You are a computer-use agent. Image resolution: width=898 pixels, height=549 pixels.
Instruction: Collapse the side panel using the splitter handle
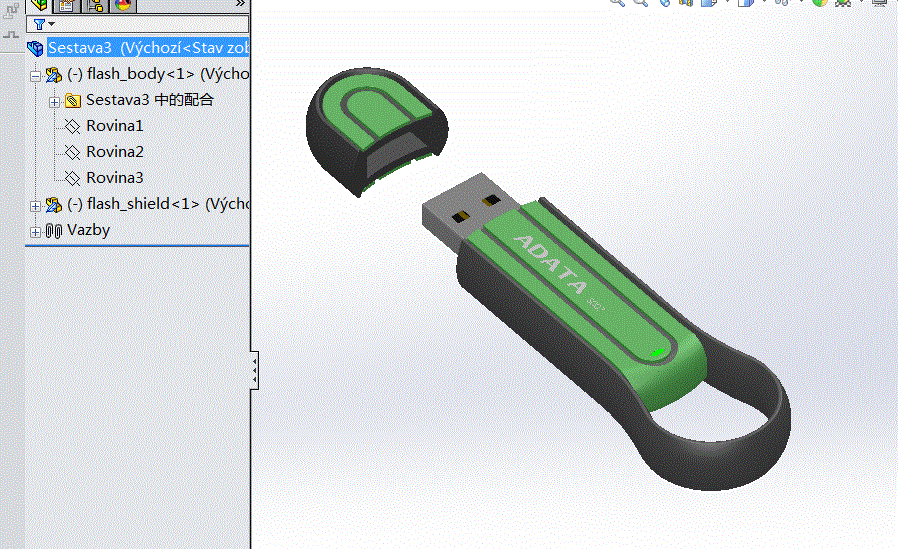pos(254,370)
